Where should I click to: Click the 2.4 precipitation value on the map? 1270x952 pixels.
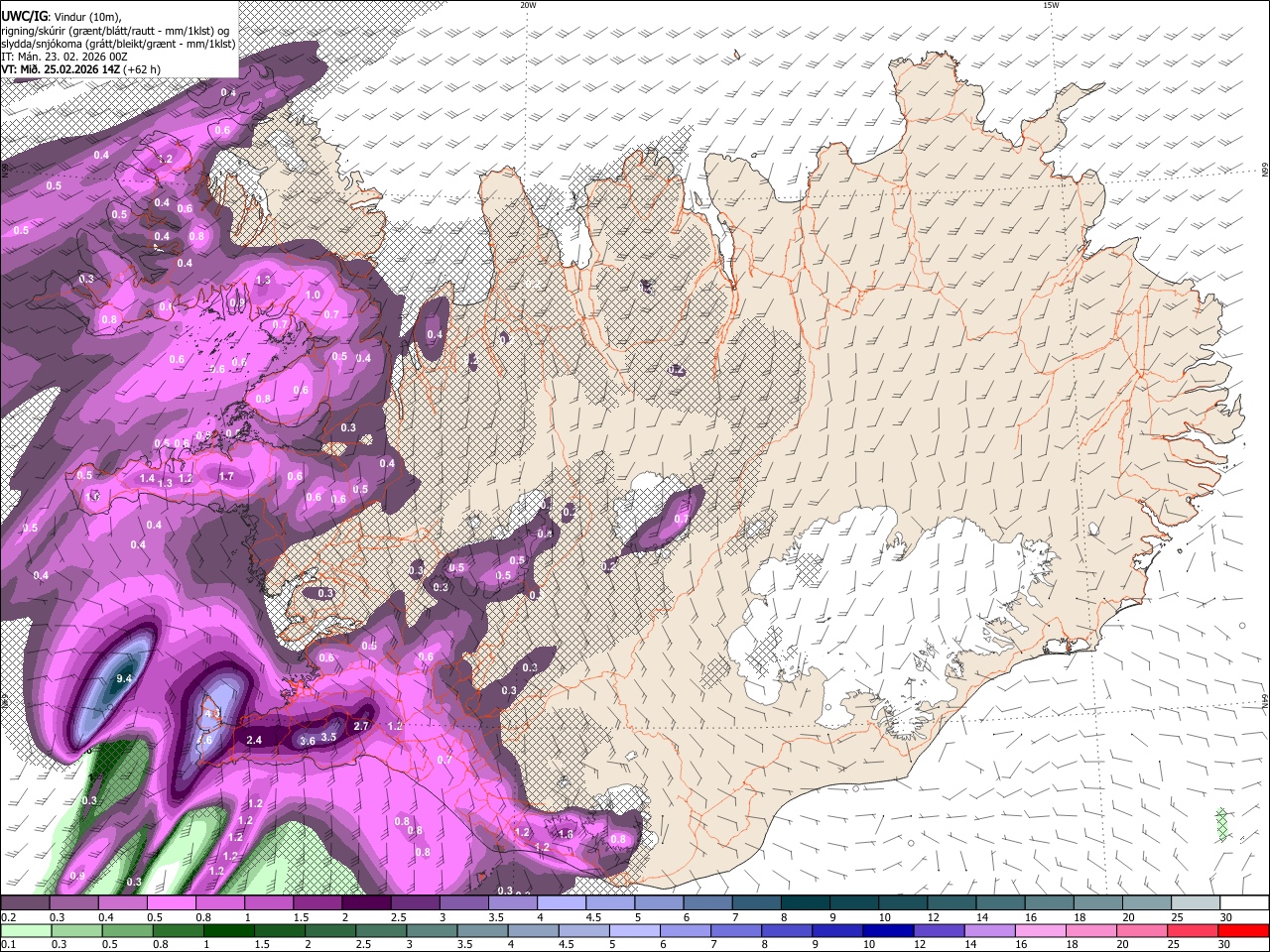tap(253, 740)
